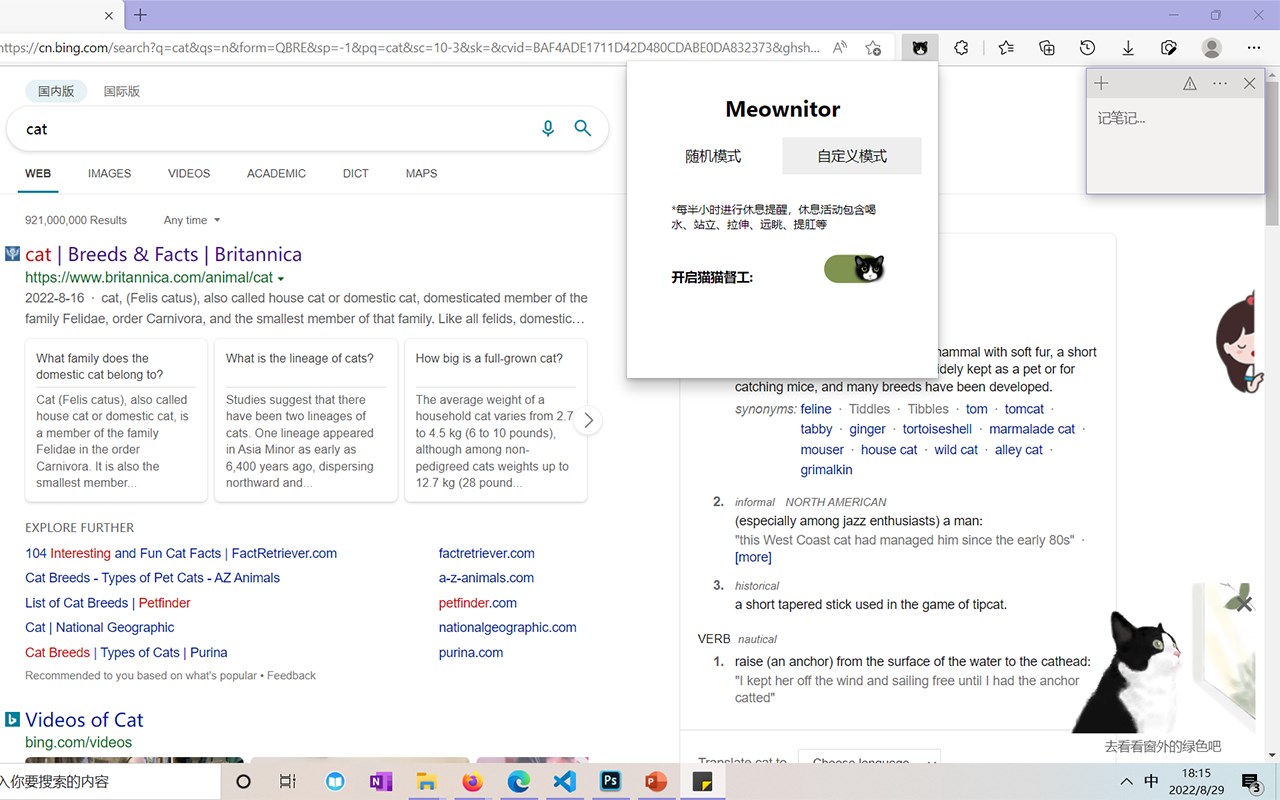Open 104 Interesting and Fun Cat Facts link

[181, 553]
